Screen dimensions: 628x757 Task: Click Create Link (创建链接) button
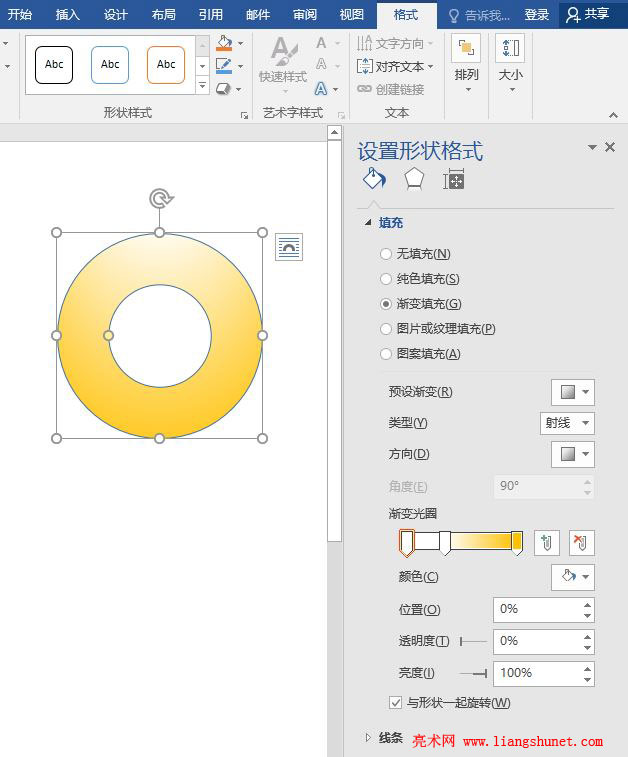[x=391, y=89]
